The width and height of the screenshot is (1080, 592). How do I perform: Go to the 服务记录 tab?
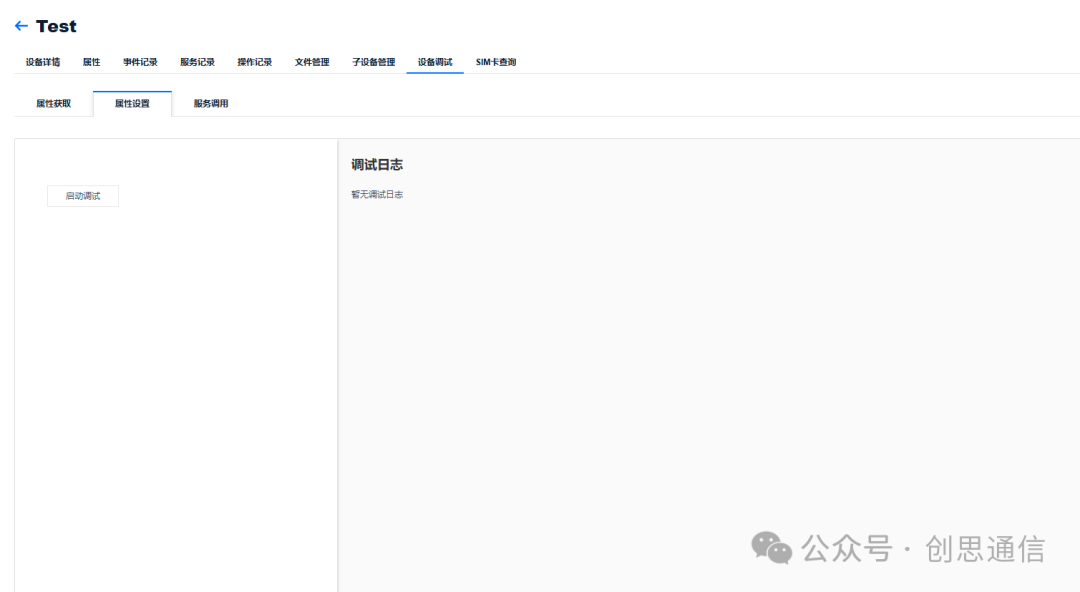[198, 62]
